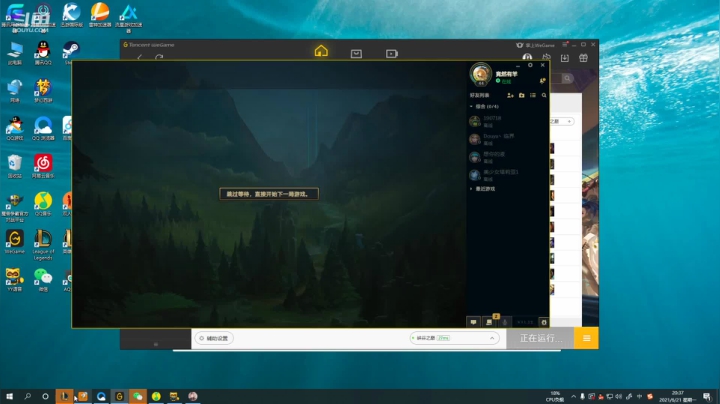
Task: Select the third offline friend
Action: [508, 157]
